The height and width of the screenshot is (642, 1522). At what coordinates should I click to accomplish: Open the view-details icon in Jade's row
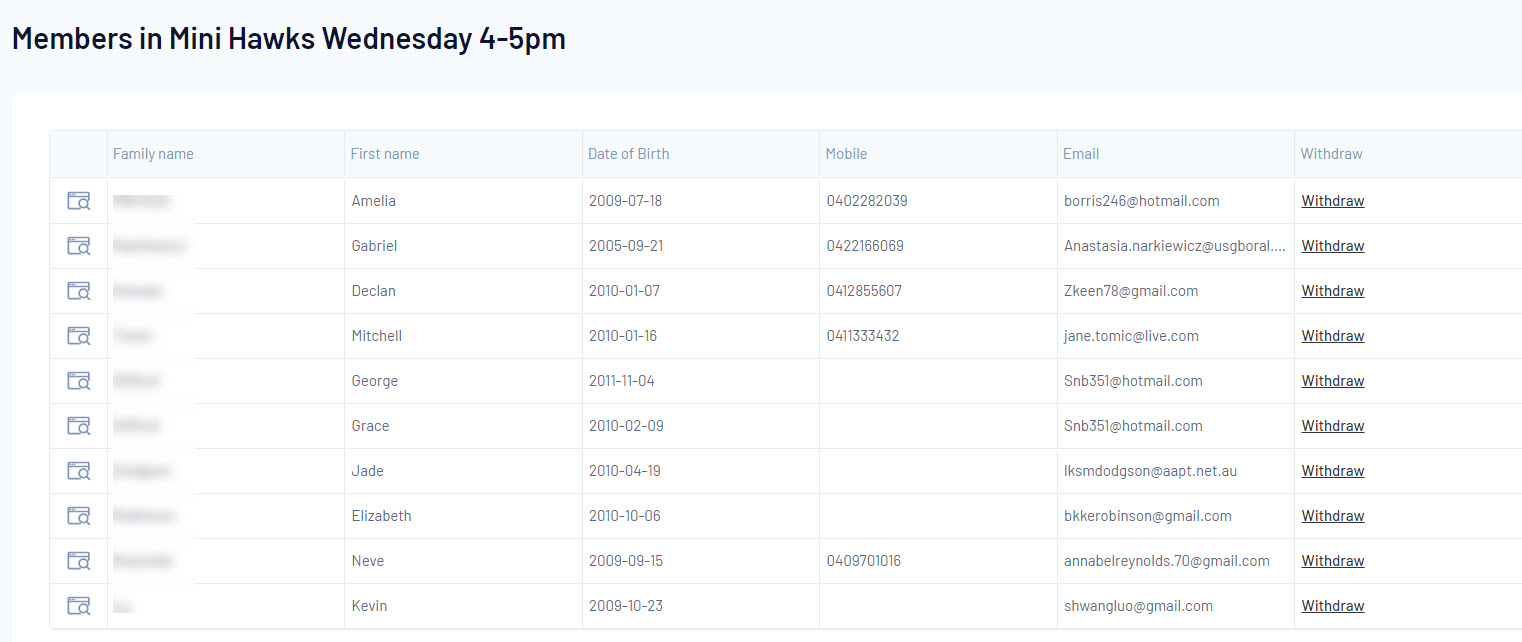[x=79, y=471]
